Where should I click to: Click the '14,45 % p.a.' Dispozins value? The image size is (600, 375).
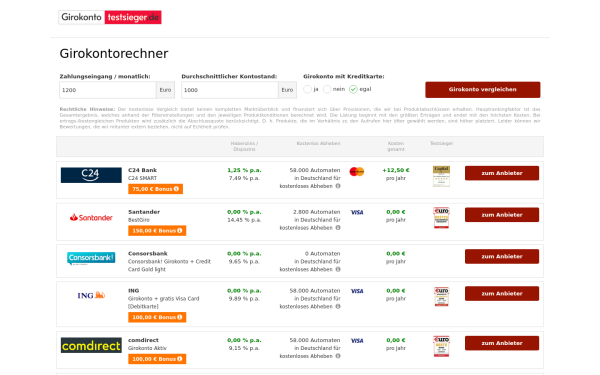(244, 220)
